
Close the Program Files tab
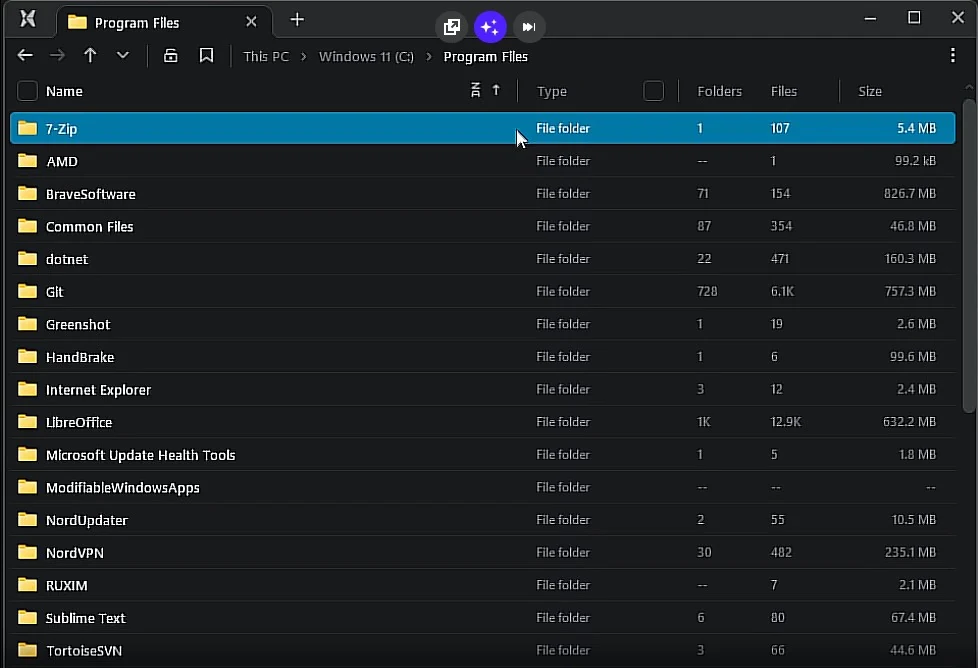(x=251, y=22)
